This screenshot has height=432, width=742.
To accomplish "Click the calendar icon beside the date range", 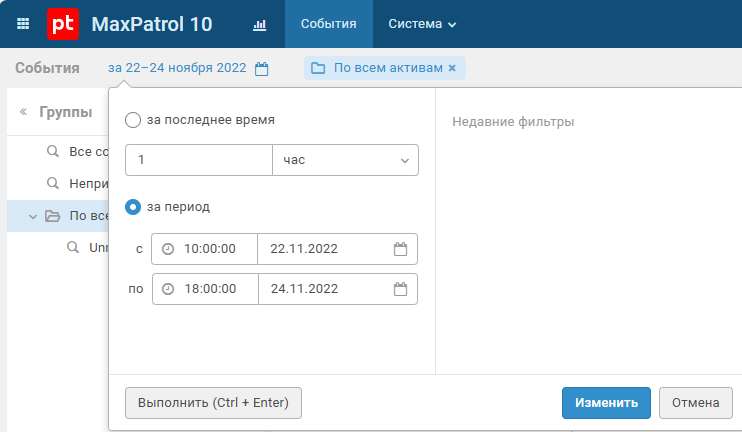I will coord(262,69).
